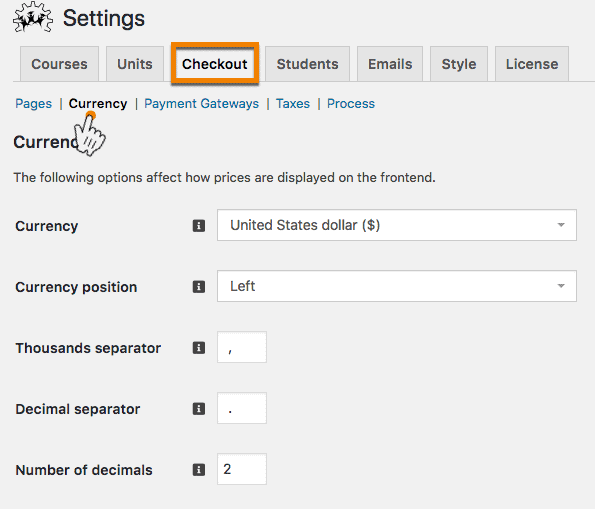Click the 'Decimal separator' field label
The image size is (595, 509).
coord(77,409)
